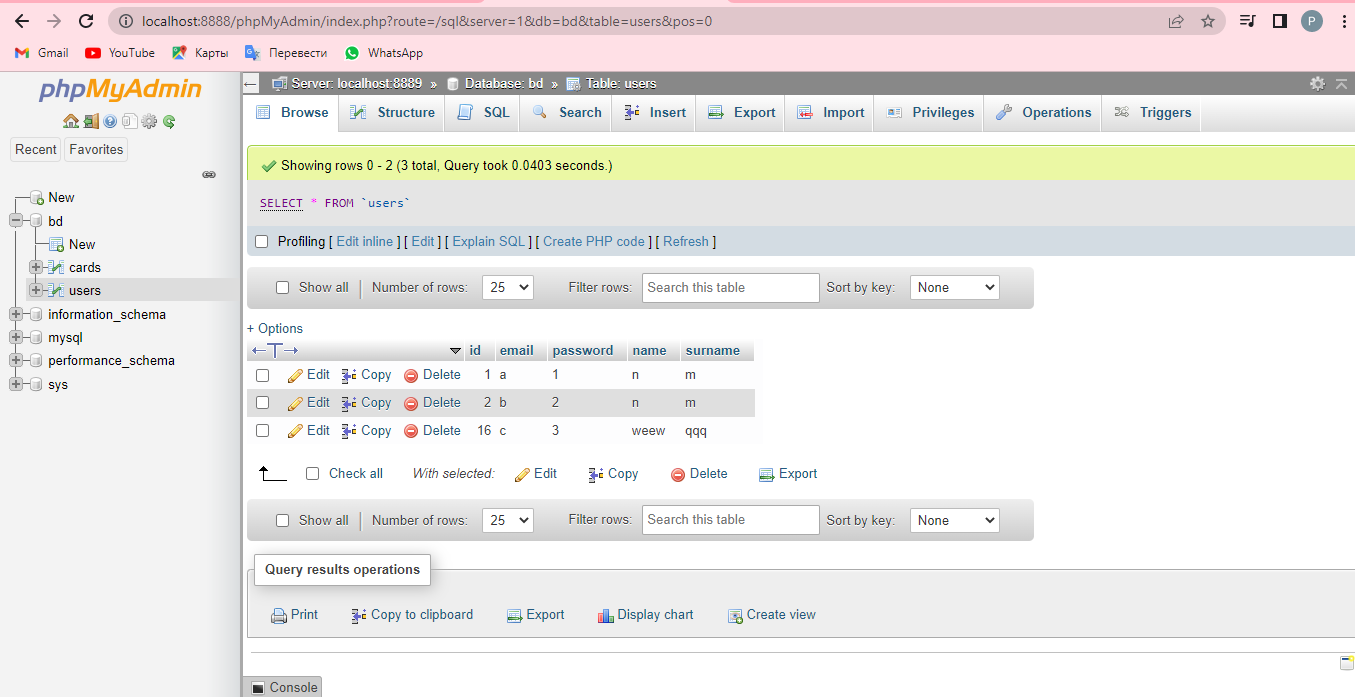Tick the upper Show all checkbox
Image resolution: width=1355 pixels, height=697 pixels.
click(x=282, y=288)
